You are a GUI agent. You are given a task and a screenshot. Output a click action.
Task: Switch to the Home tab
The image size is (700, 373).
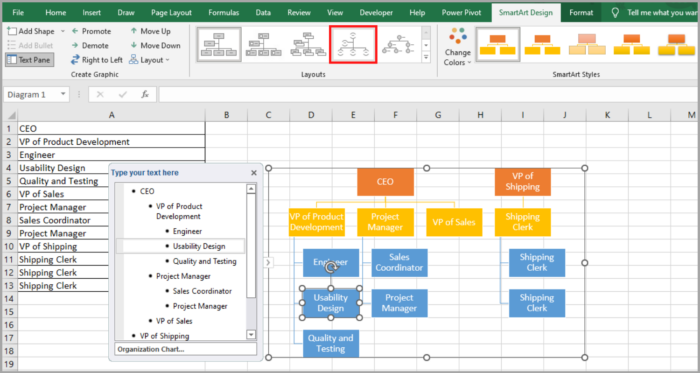(56, 12)
